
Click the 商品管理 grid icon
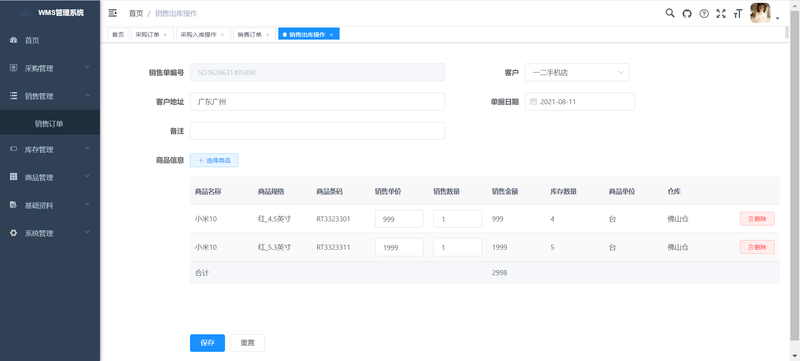(14, 177)
